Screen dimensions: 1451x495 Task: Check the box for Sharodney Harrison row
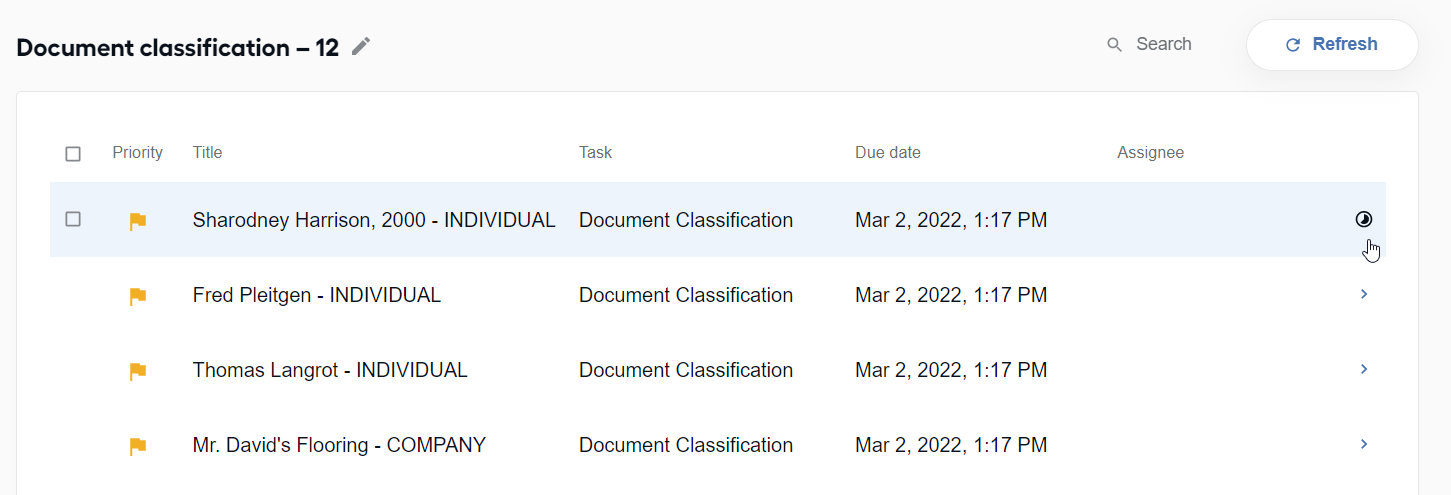73,219
